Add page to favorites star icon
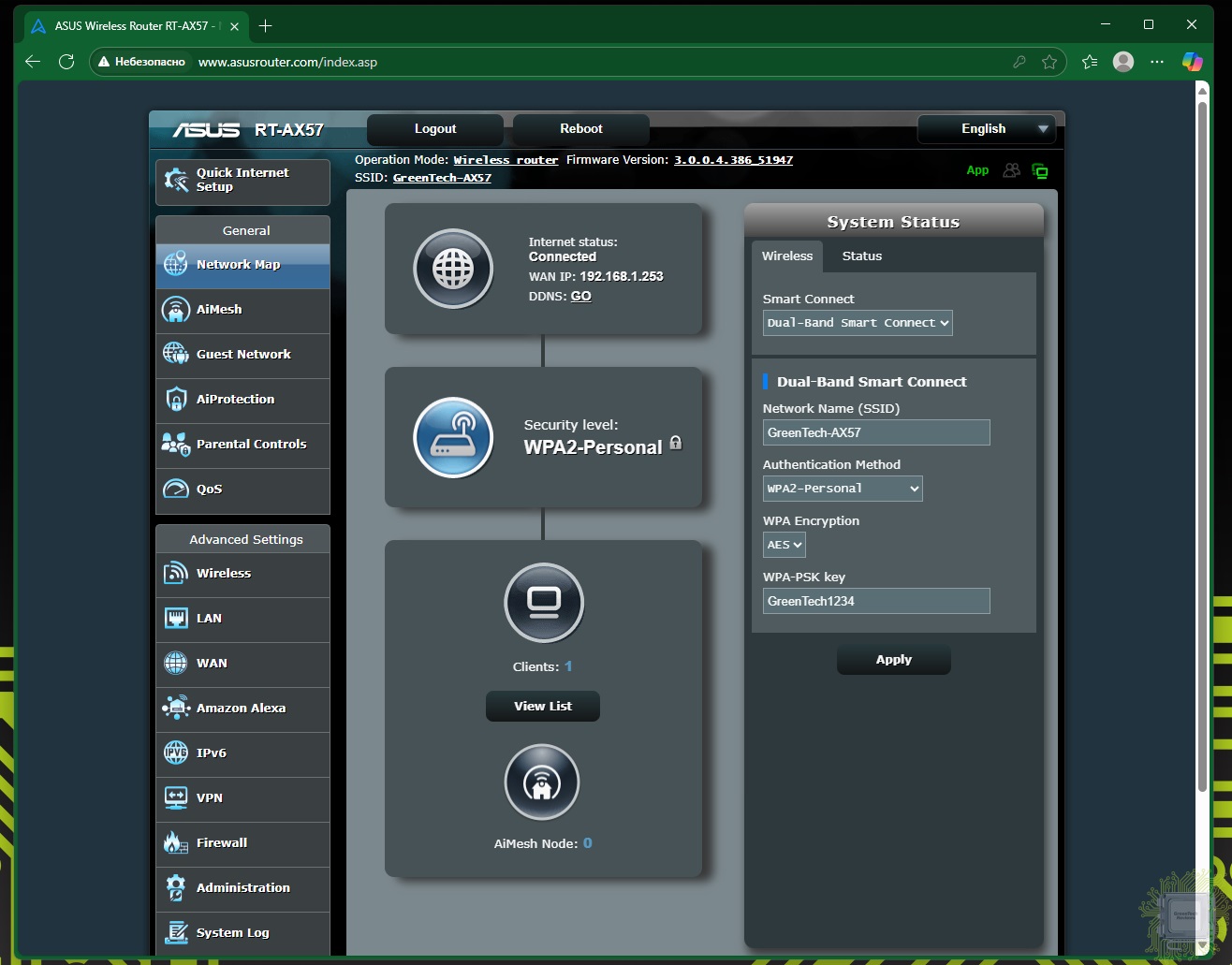1232x965 pixels. pyautogui.click(x=1049, y=62)
